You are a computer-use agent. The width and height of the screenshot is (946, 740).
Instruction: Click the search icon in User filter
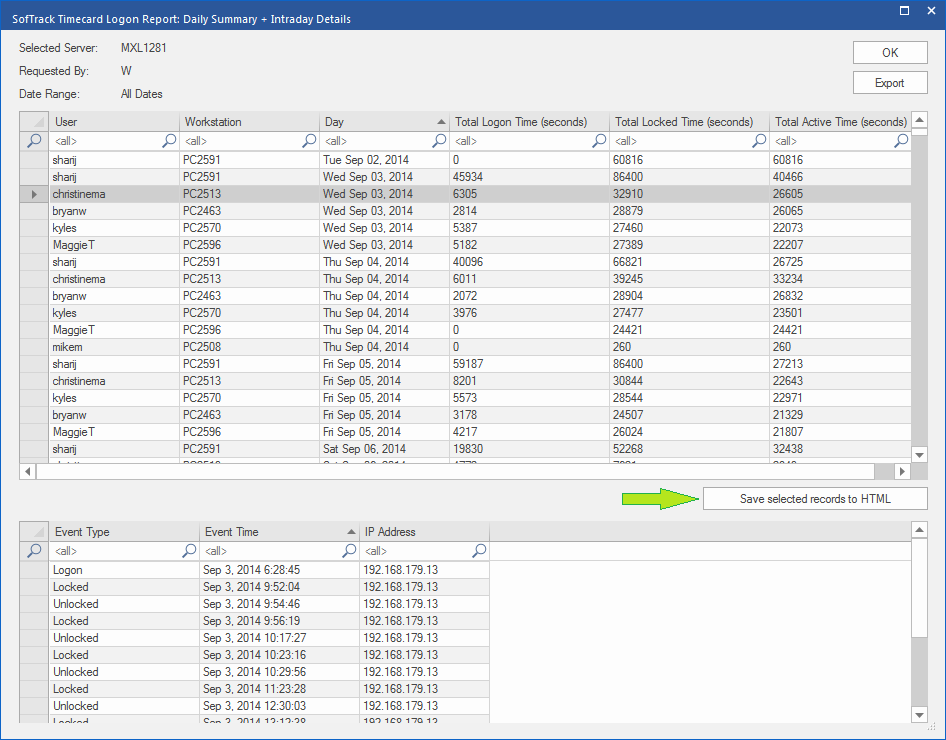pyautogui.click(x=169, y=142)
